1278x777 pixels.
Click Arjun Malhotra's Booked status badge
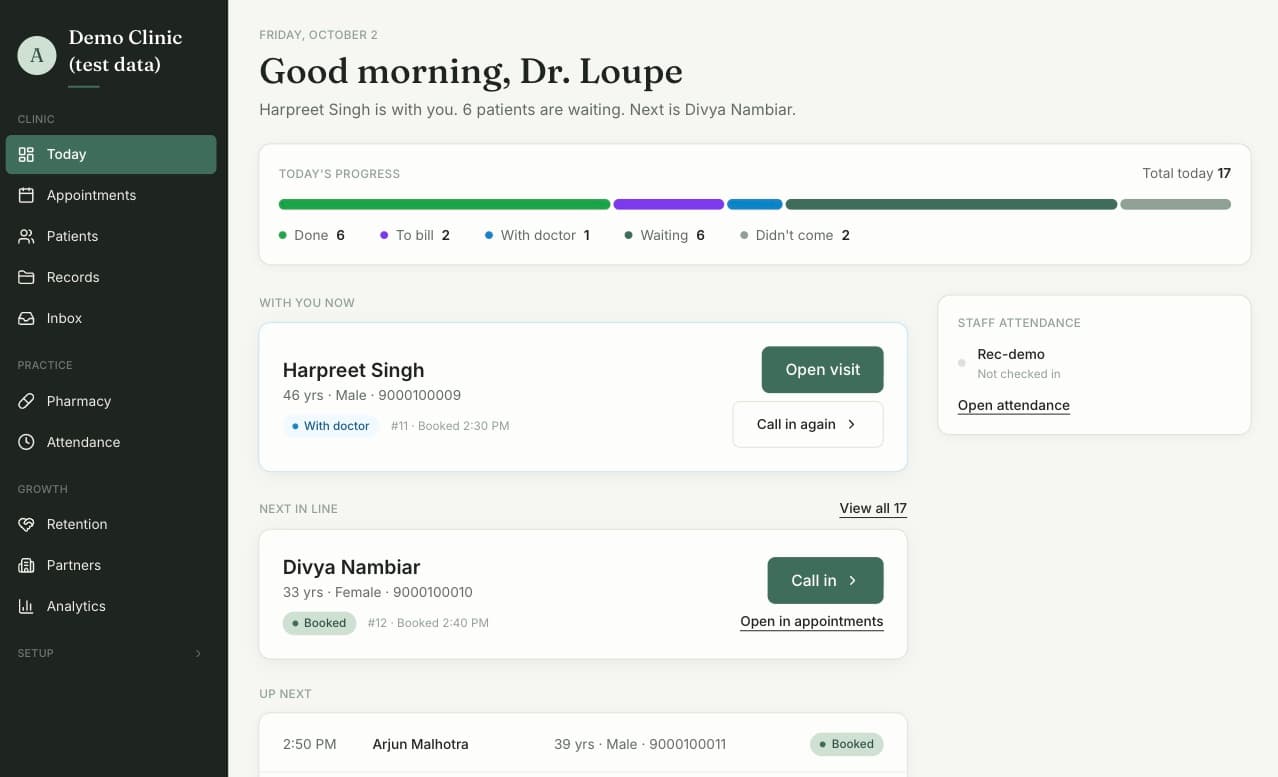(846, 744)
